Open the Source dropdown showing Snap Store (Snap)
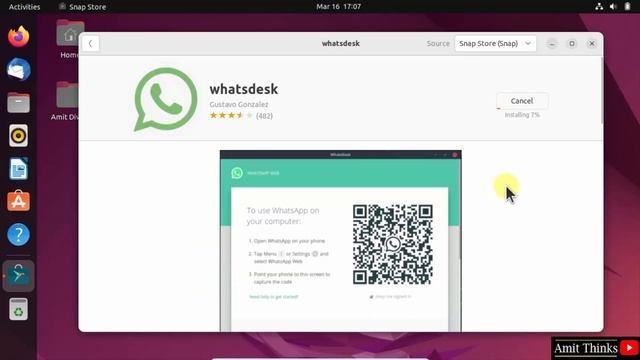640x360 pixels. [x=495, y=43]
